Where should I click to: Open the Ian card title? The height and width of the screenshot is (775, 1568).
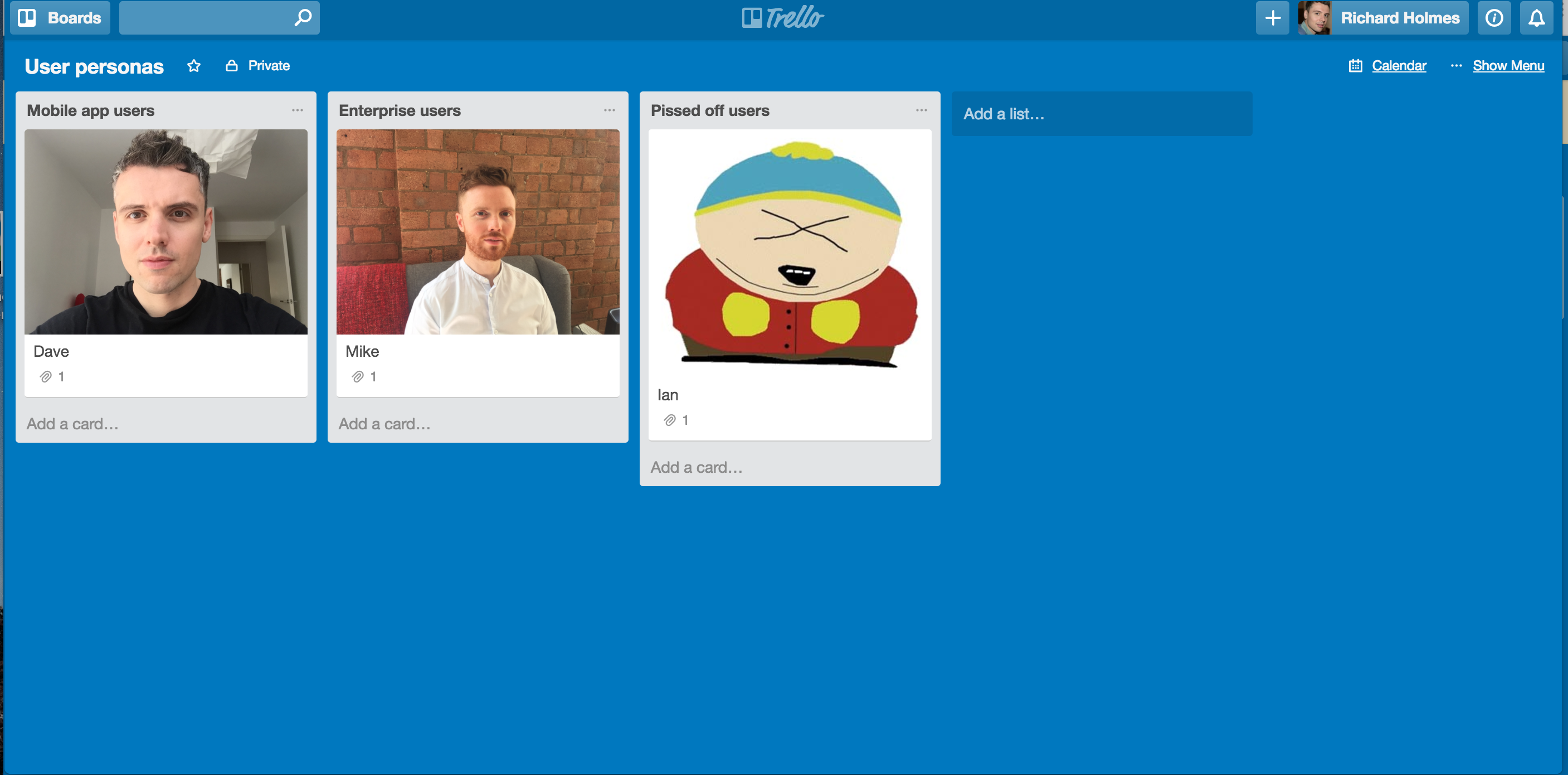(x=668, y=395)
